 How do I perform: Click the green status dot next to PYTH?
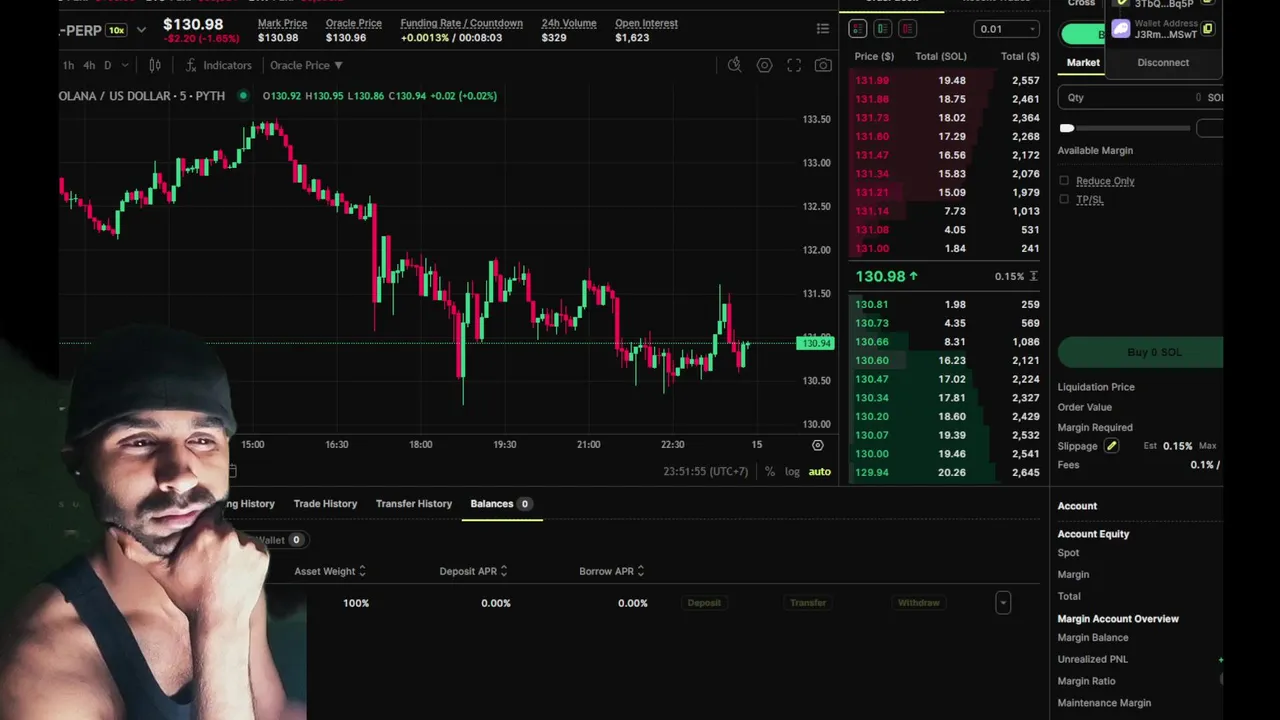coord(243,96)
